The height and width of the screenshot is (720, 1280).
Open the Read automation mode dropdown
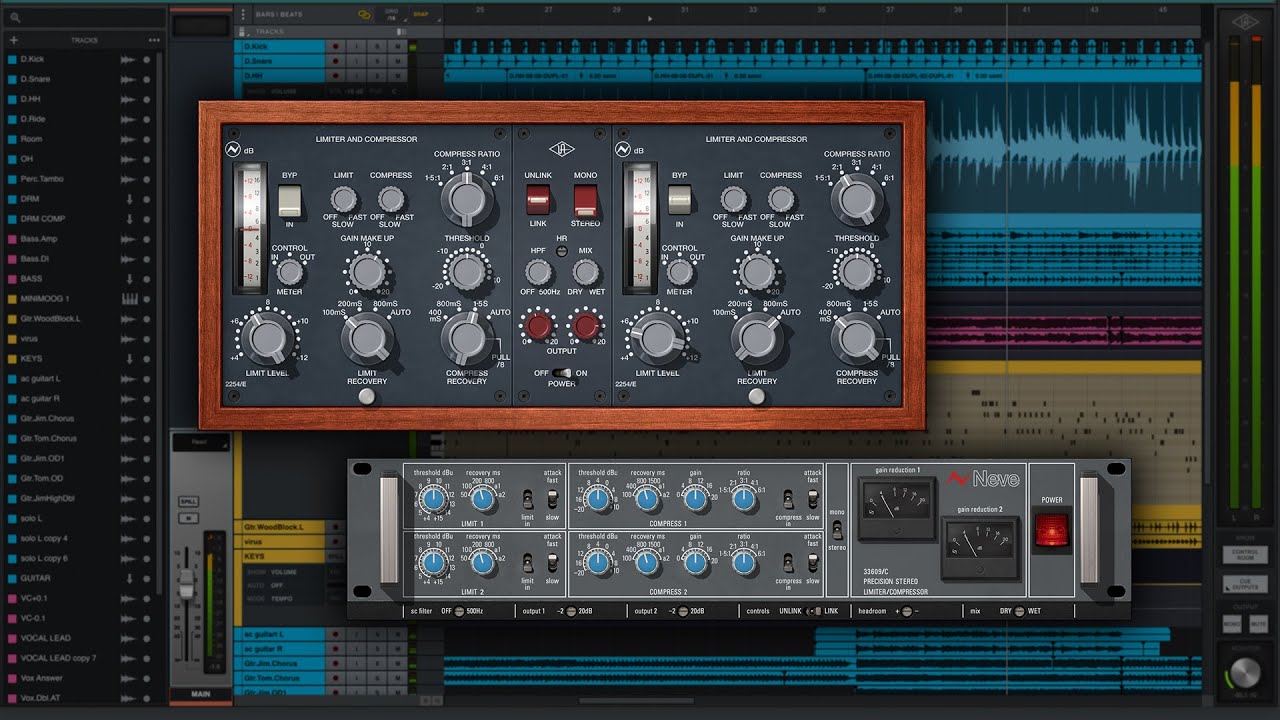tap(201, 442)
